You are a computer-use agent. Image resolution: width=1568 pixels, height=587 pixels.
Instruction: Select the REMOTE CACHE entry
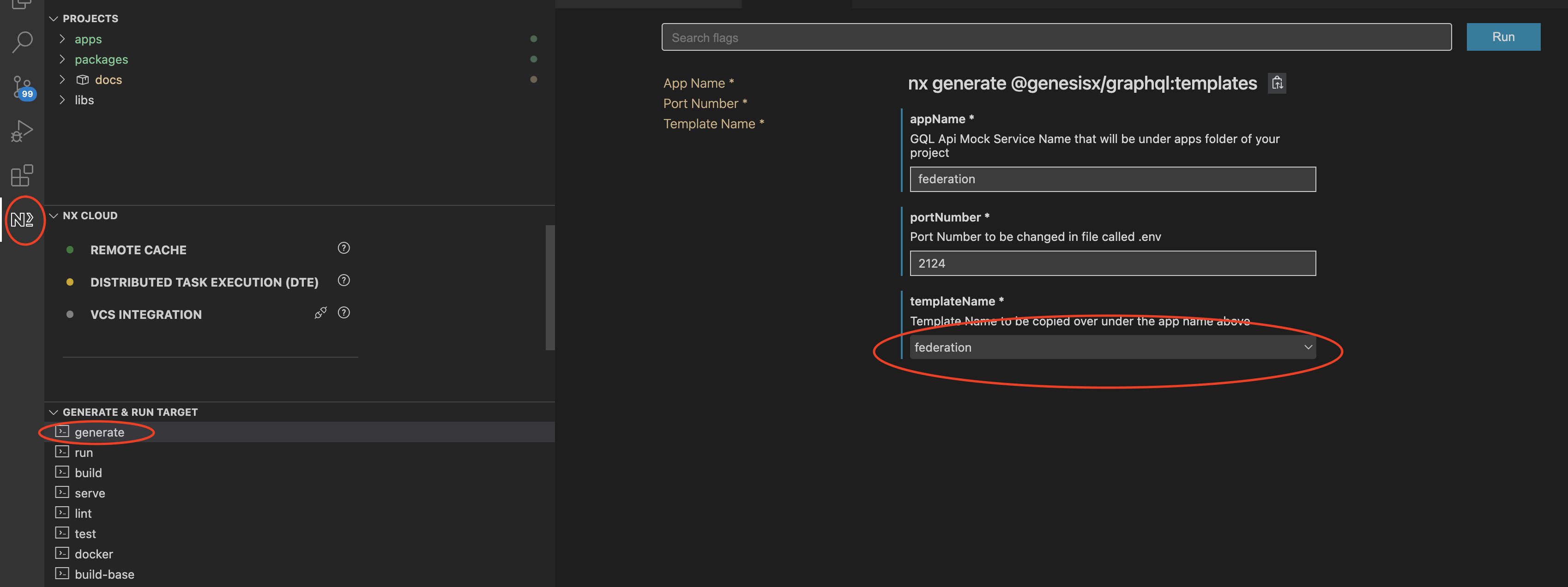point(138,250)
